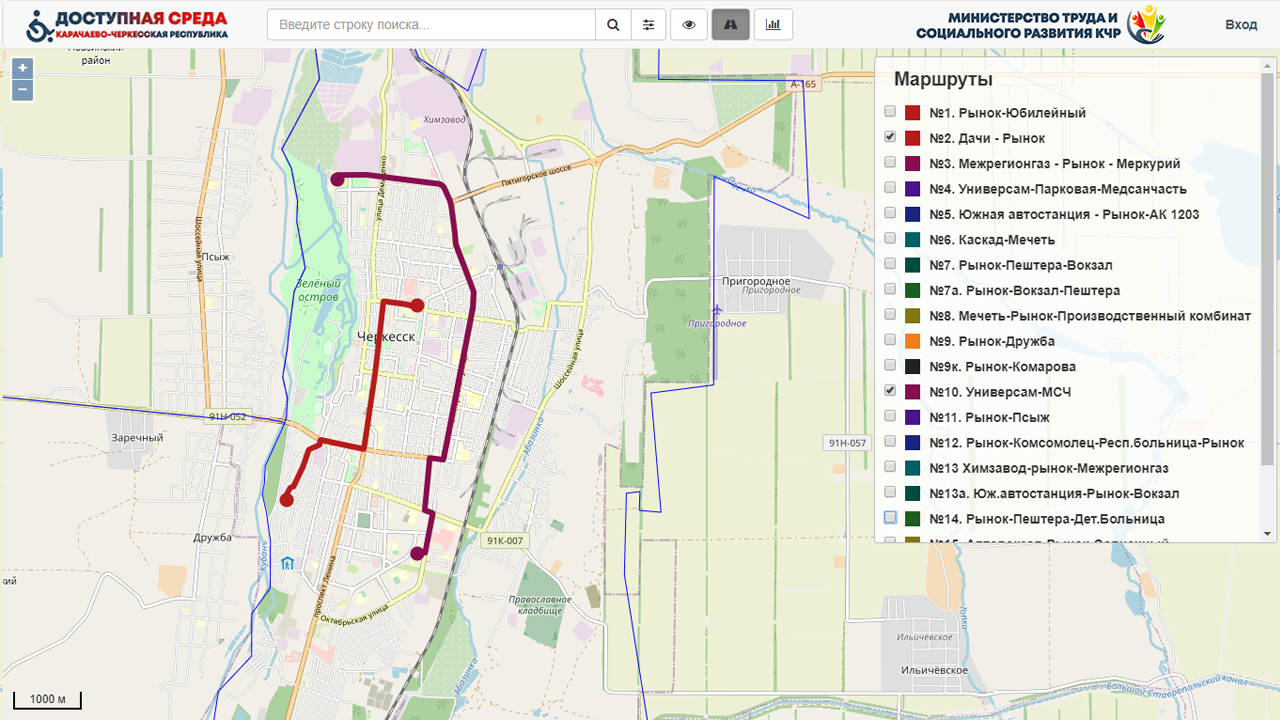Click label №5. Южная автостанция - Рынок-АК 1203
1280x720 pixels.
(1064, 214)
